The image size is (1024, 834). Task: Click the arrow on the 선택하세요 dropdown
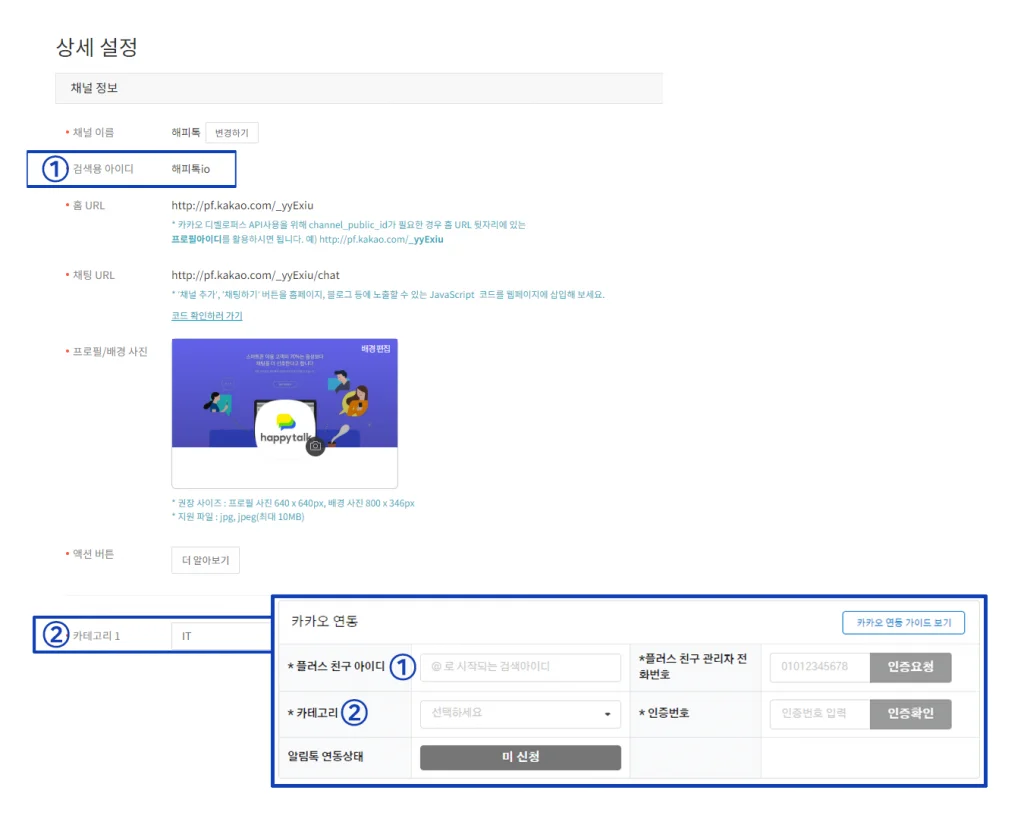click(607, 714)
